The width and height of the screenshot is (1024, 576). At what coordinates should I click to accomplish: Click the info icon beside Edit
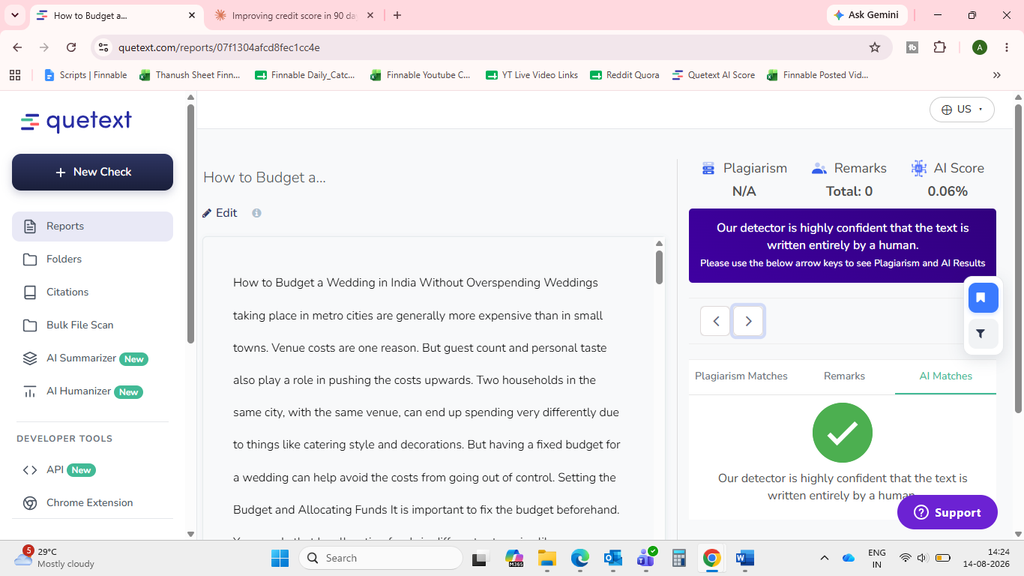pos(257,213)
